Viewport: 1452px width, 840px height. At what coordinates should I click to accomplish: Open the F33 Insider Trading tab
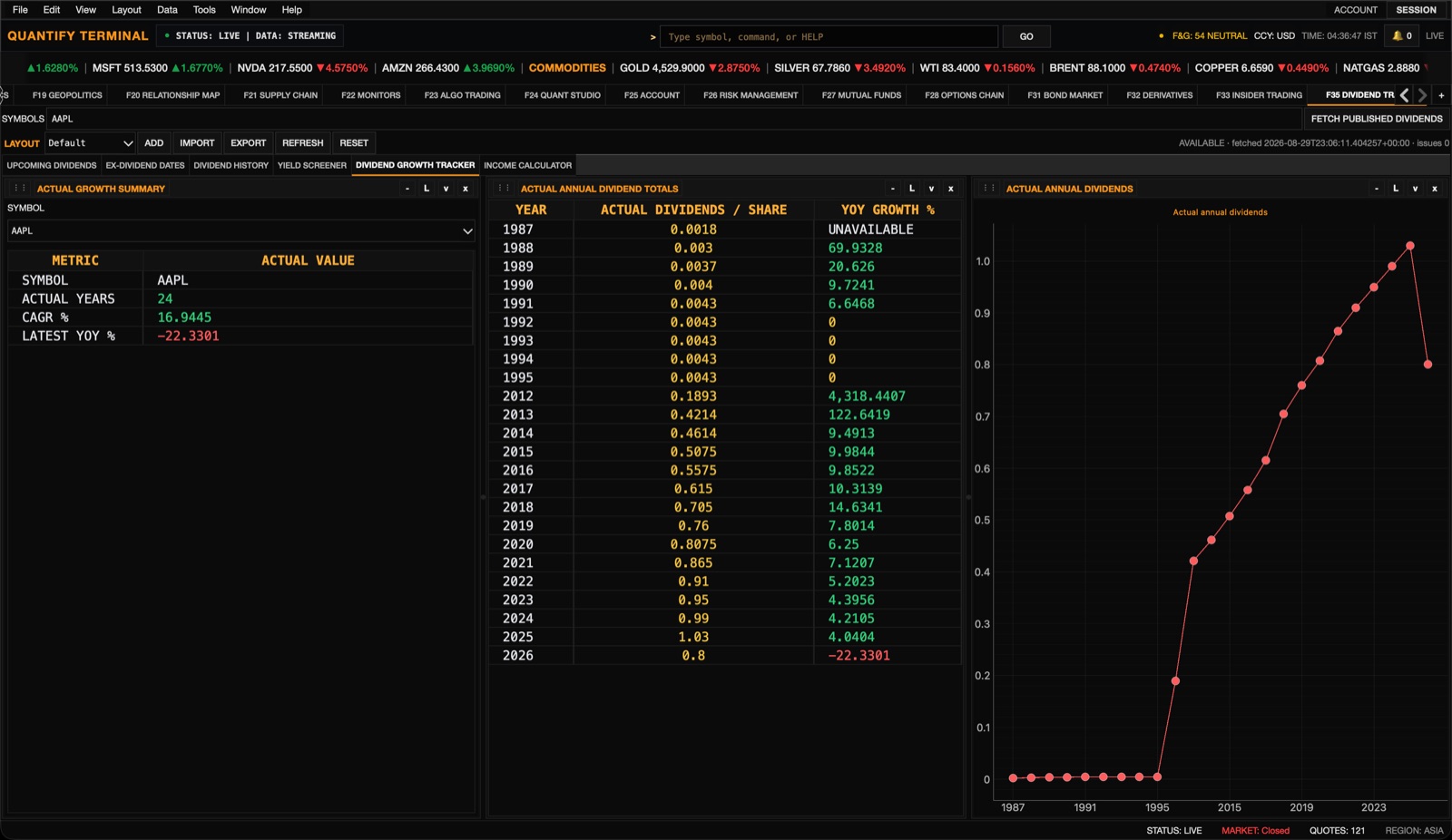click(x=1260, y=95)
